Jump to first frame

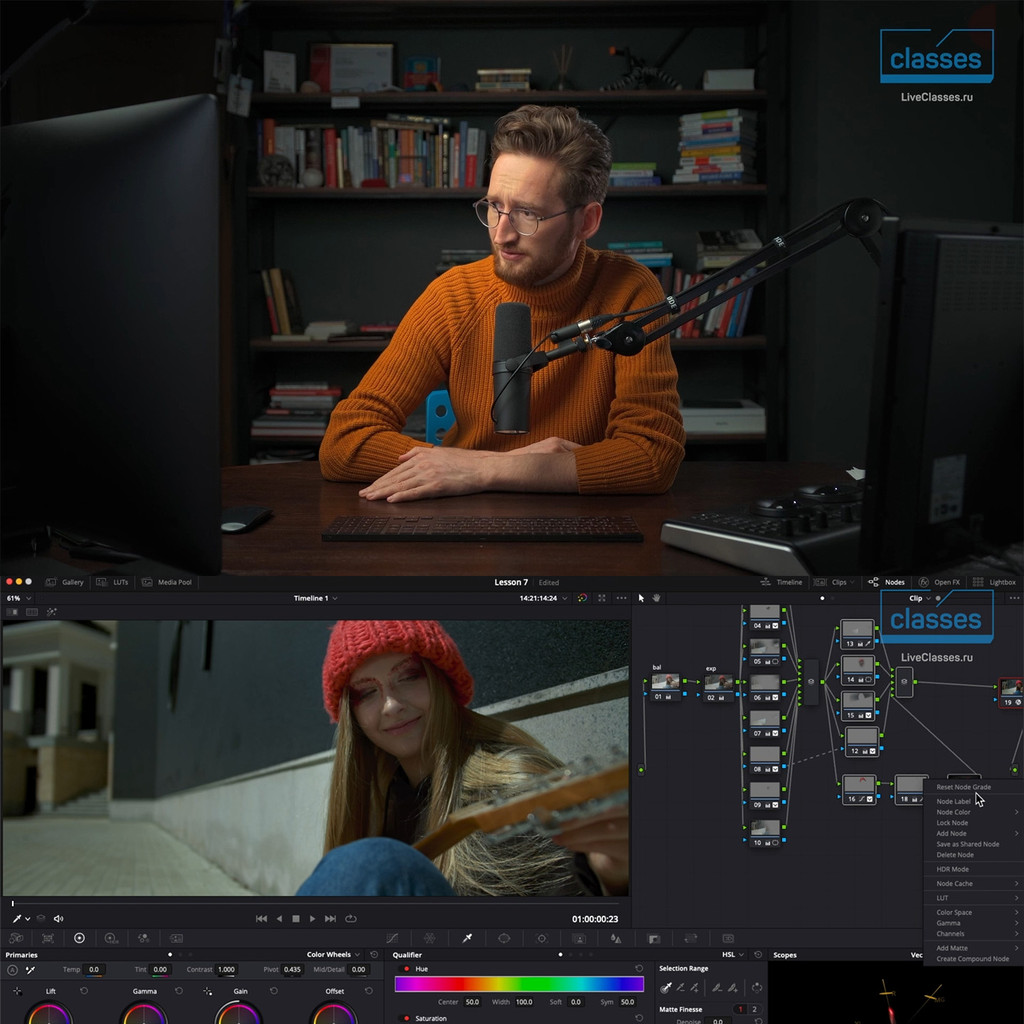261,918
